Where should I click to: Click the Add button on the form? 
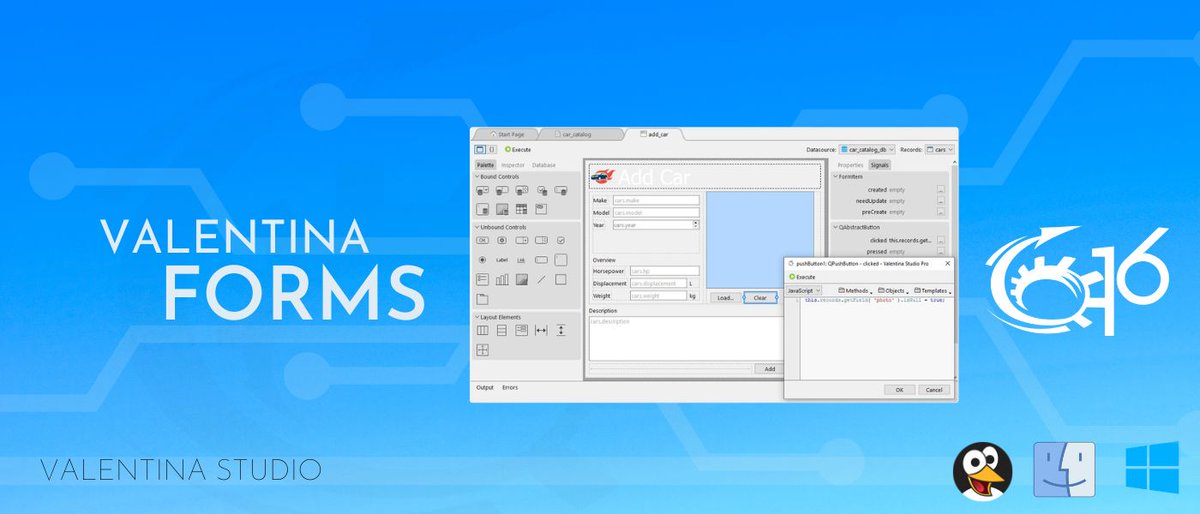pyautogui.click(x=770, y=368)
